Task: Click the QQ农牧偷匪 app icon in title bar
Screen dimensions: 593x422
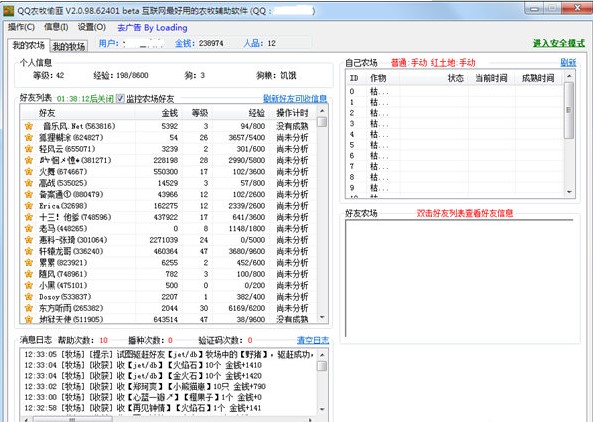Action: tap(8, 11)
